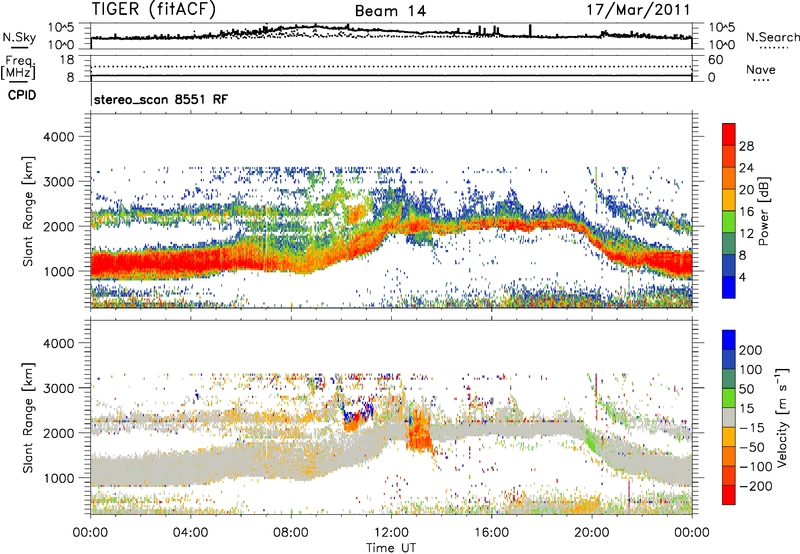Pick gray -15 to 15 Velocity segment
The image size is (800, 554).
729,417
